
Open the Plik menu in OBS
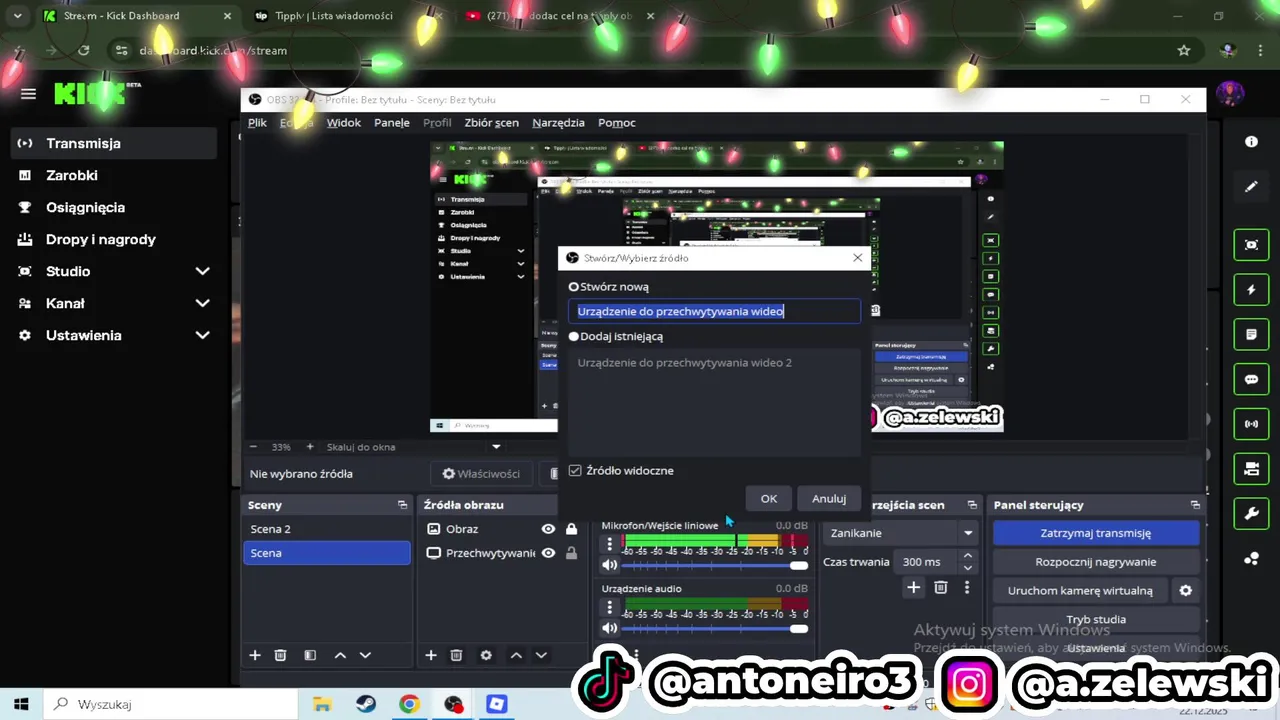[257, 123]
